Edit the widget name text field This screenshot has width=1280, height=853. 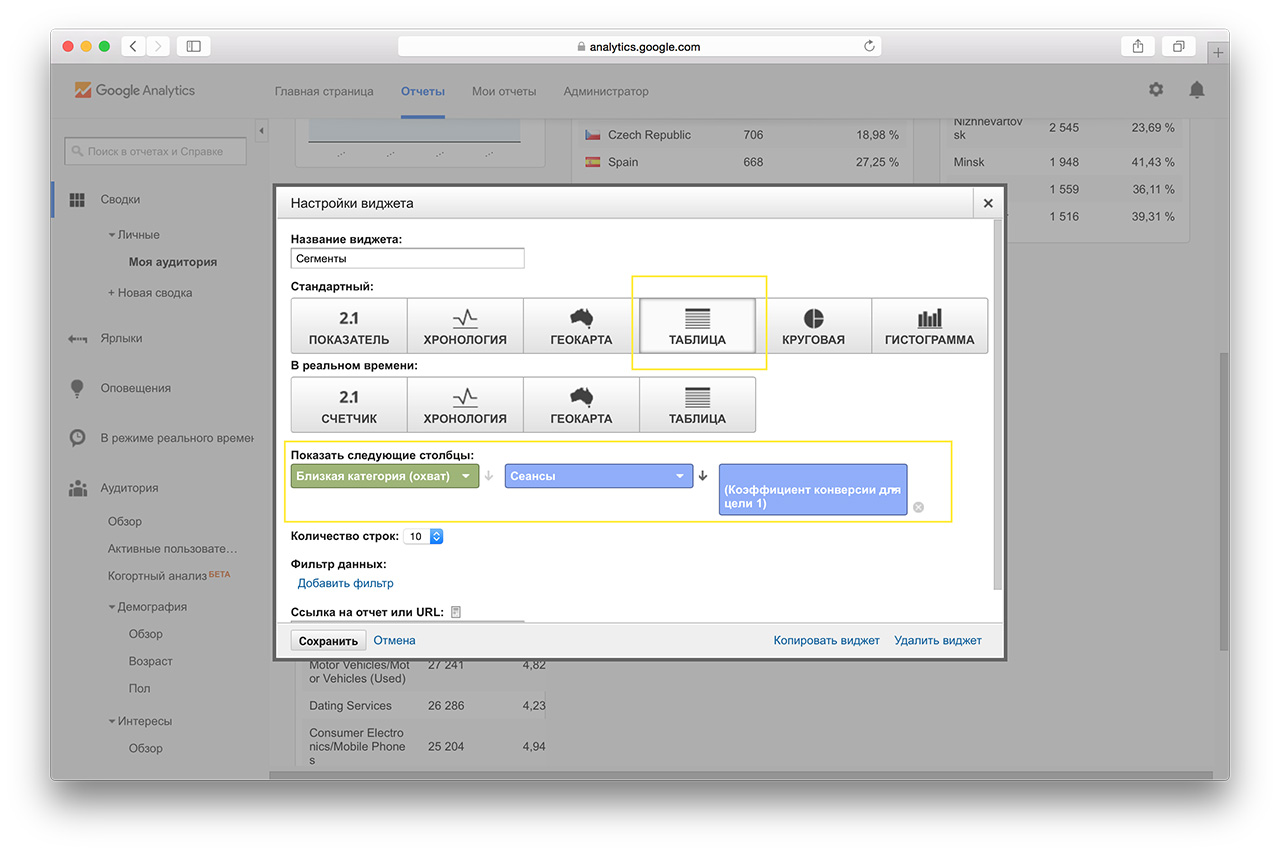(407, 258)
